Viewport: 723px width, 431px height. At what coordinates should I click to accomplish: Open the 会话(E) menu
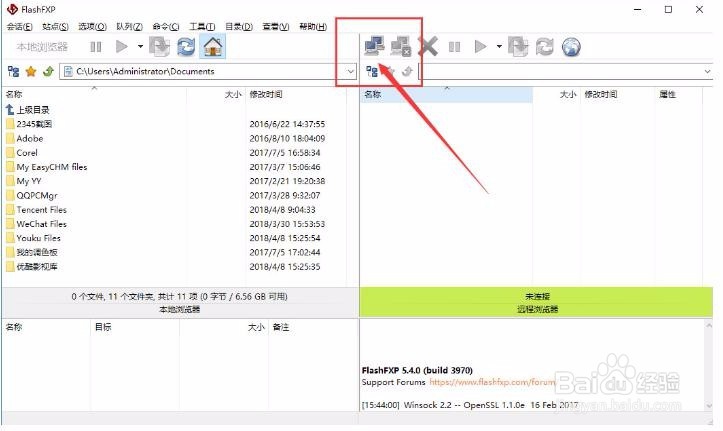(x=19, y=27)
